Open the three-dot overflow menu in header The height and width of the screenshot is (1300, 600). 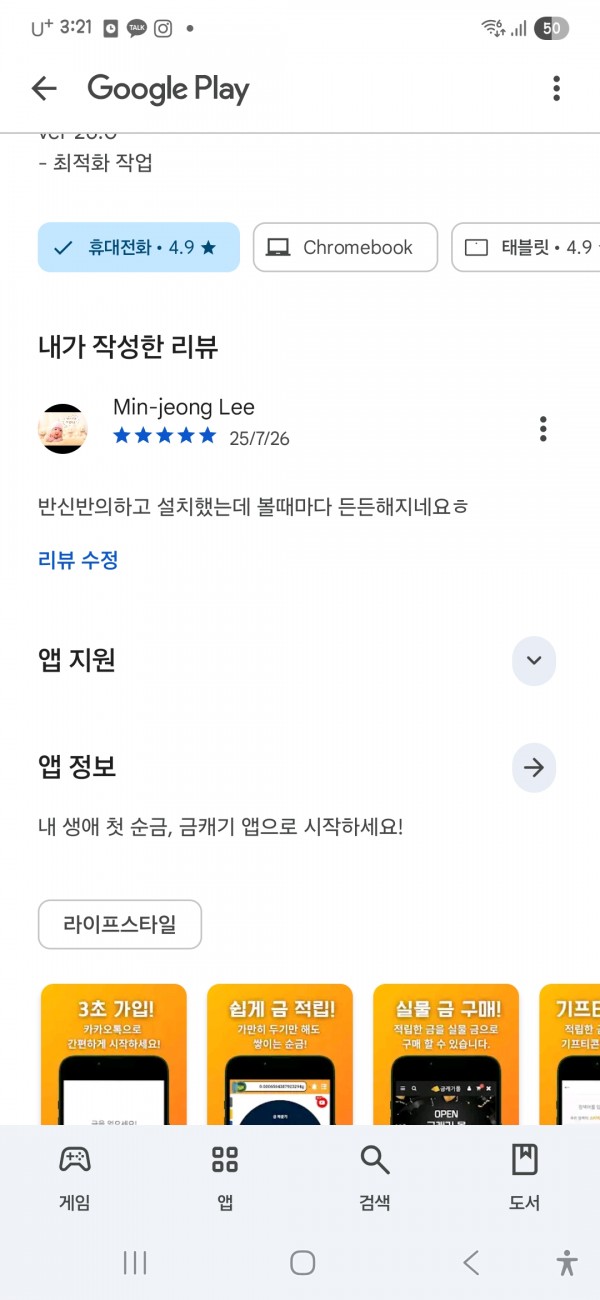click(x=556, y=88)
